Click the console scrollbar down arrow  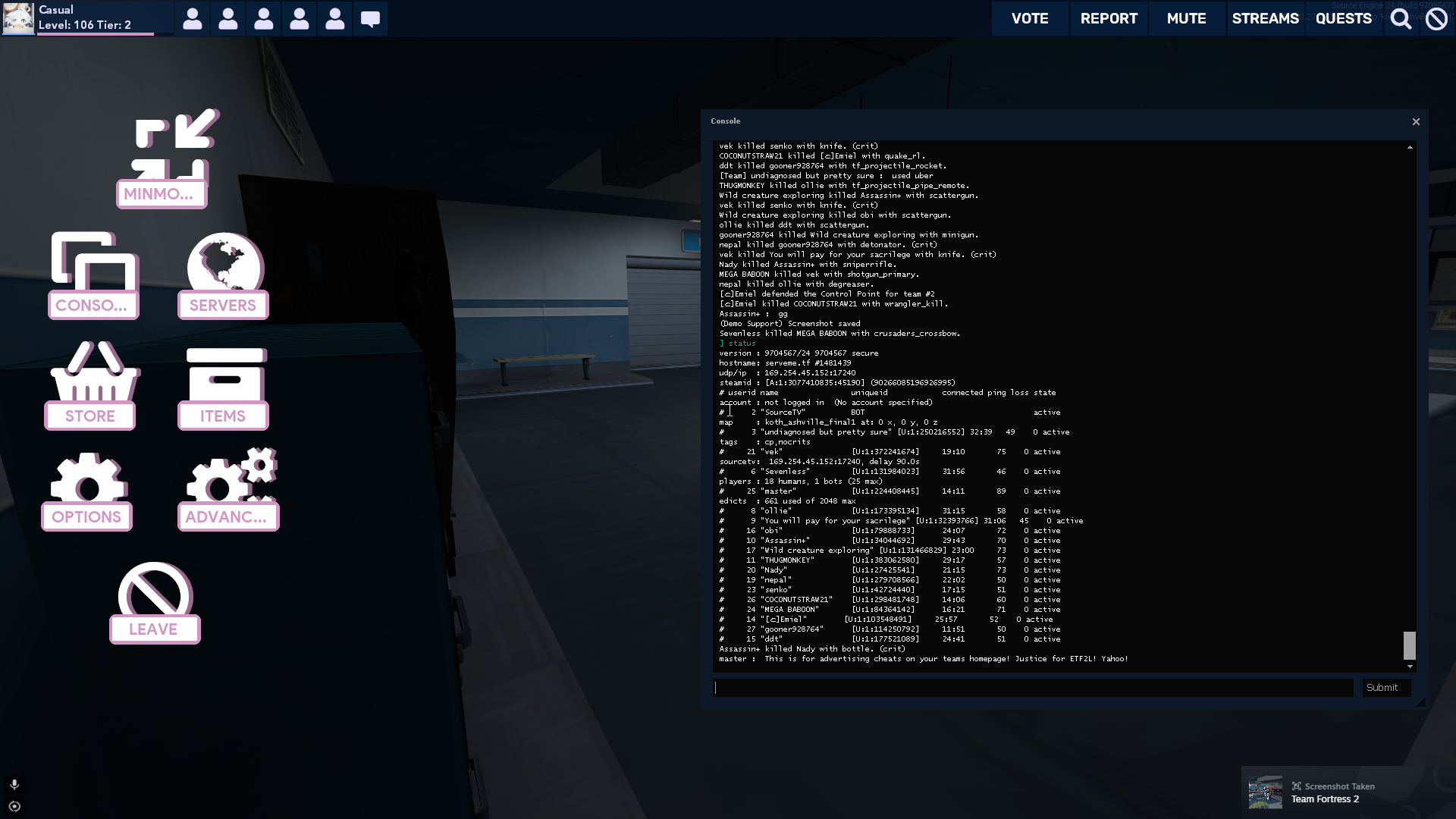tap(1410, 667)
